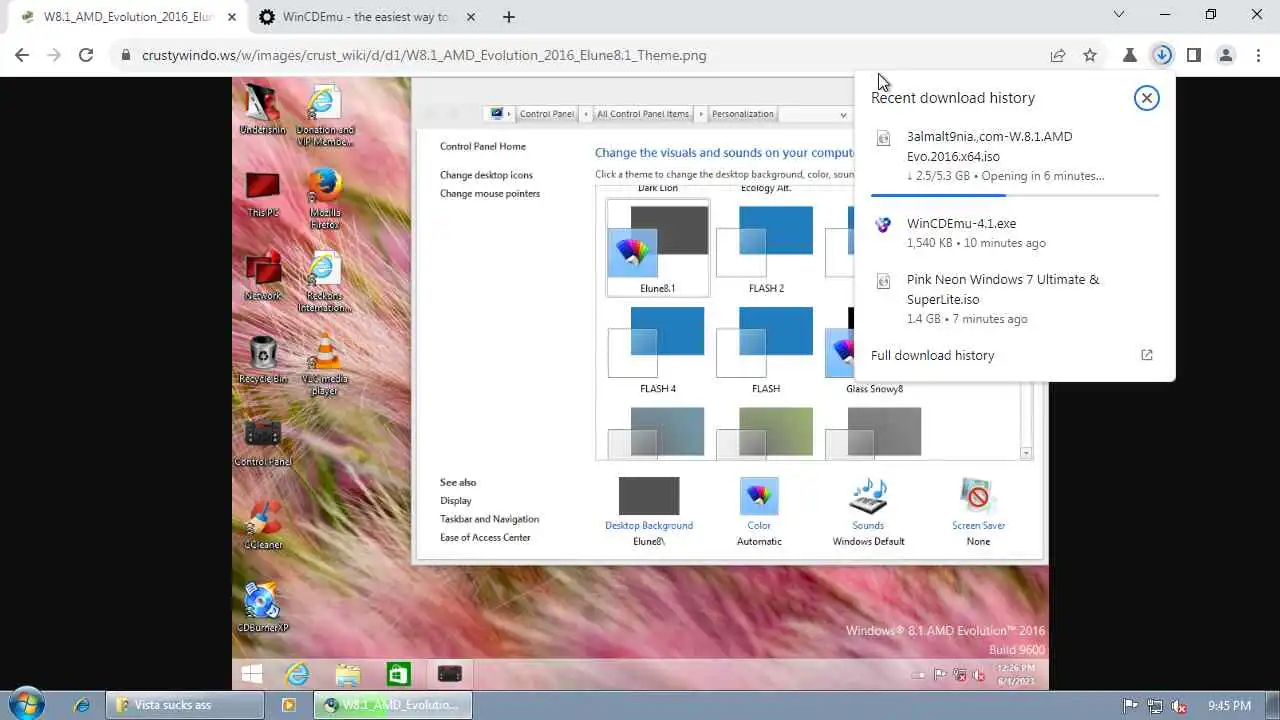This screenshot has width=1280, height=720.
Task: Launch Internet Explorer from the Windows 7 taskbar
Action: tap(82, 705)
